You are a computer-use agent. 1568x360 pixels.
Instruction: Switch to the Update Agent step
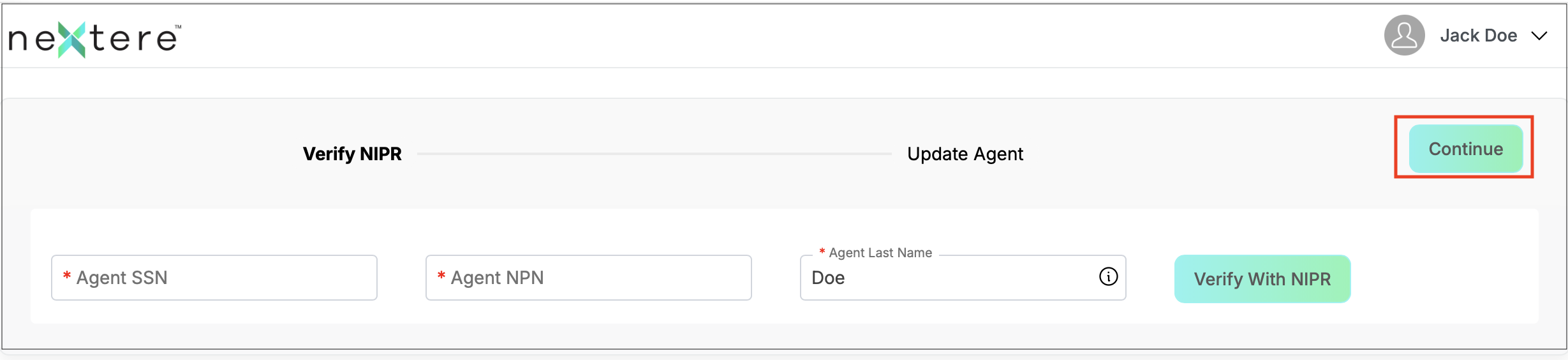click(x=965, y=154)
